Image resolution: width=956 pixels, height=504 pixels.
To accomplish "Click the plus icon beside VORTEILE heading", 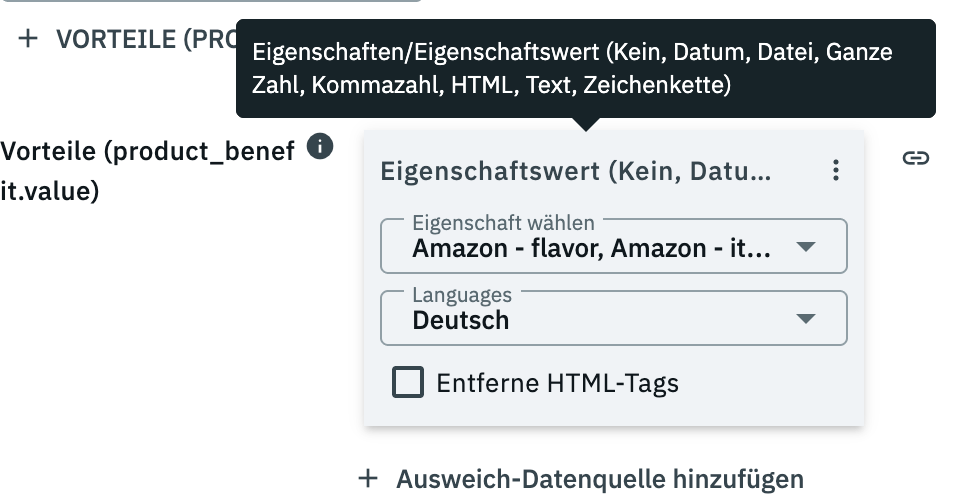I will click(x=29, y=39).
